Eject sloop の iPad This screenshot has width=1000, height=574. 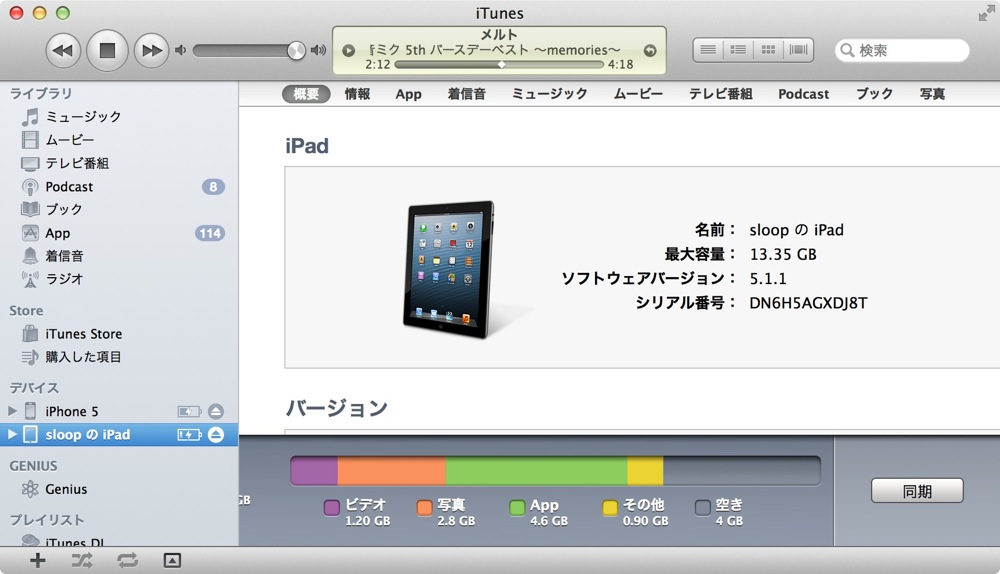click(x=216, y=435)
